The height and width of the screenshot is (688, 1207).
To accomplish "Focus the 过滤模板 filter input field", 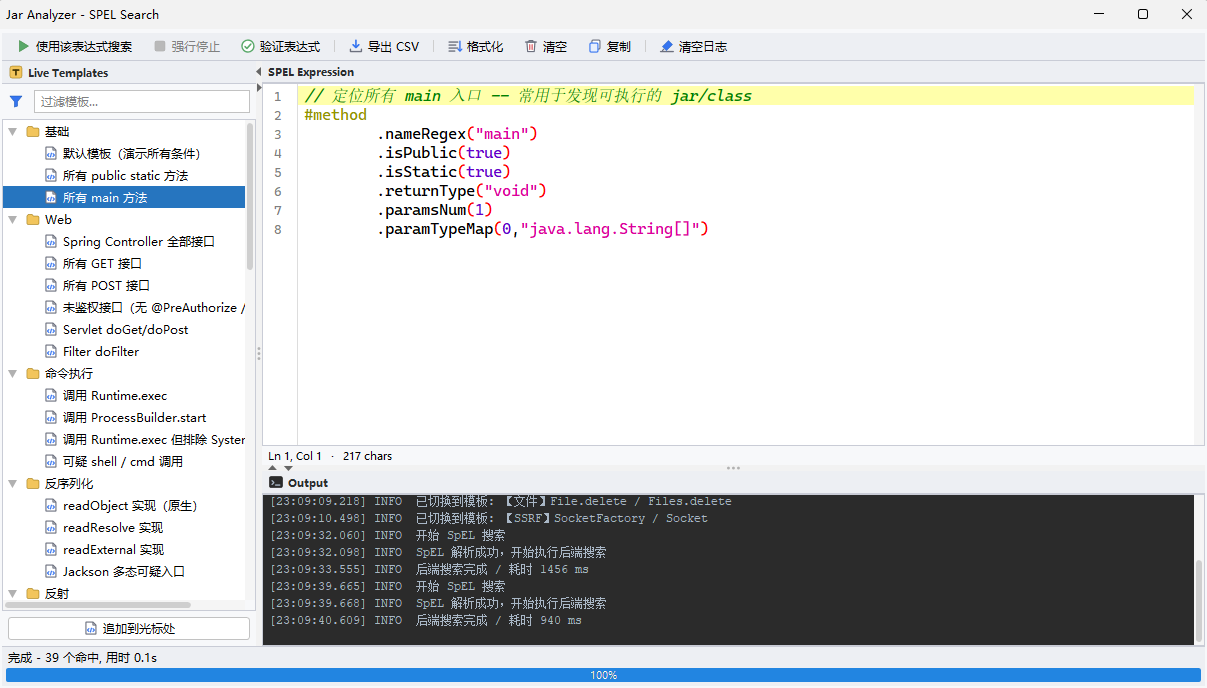I will pos(142,101).
